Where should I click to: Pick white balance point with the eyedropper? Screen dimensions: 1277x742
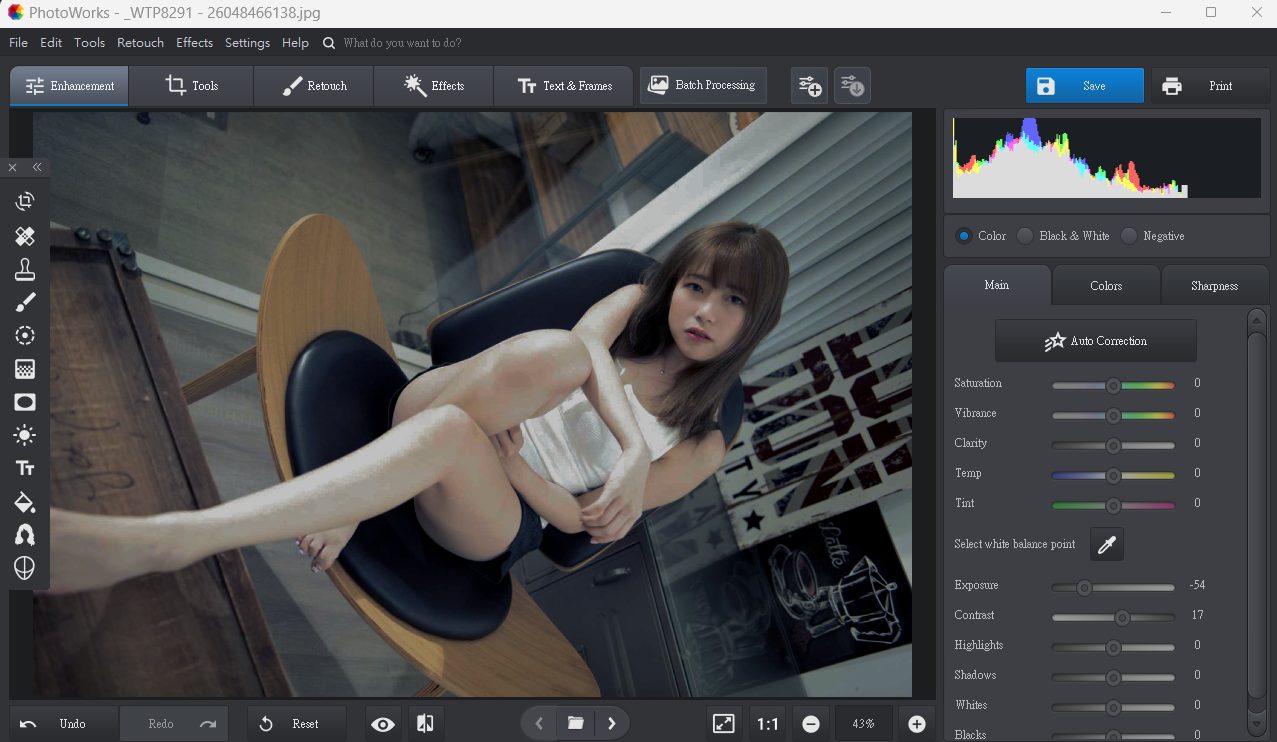click(x=1107, y=544)
